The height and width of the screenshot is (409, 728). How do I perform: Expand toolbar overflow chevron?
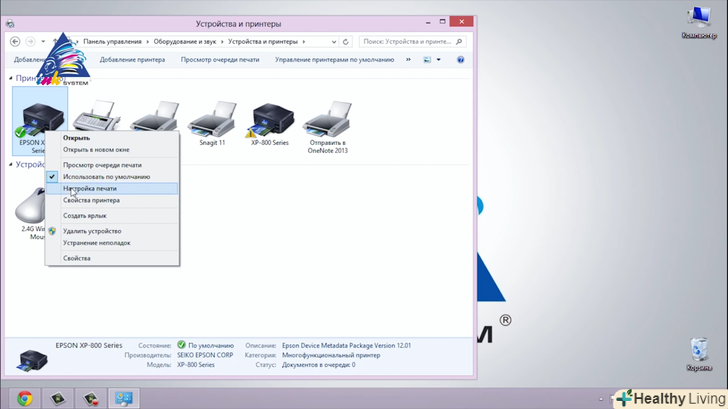point(408,59)
